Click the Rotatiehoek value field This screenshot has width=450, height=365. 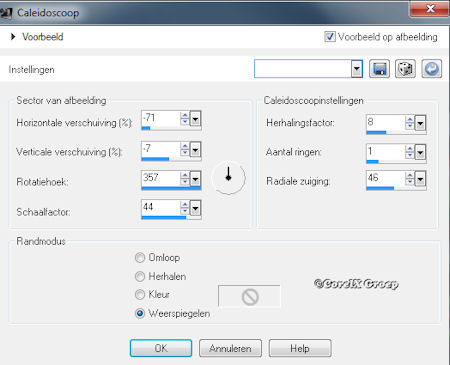pos(160,178)
